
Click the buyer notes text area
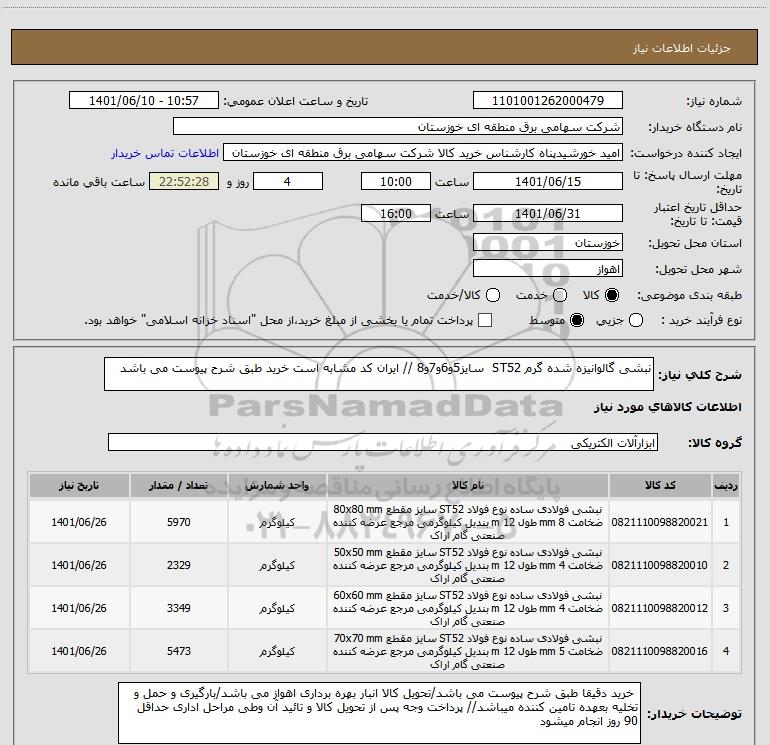click(379, 713)
